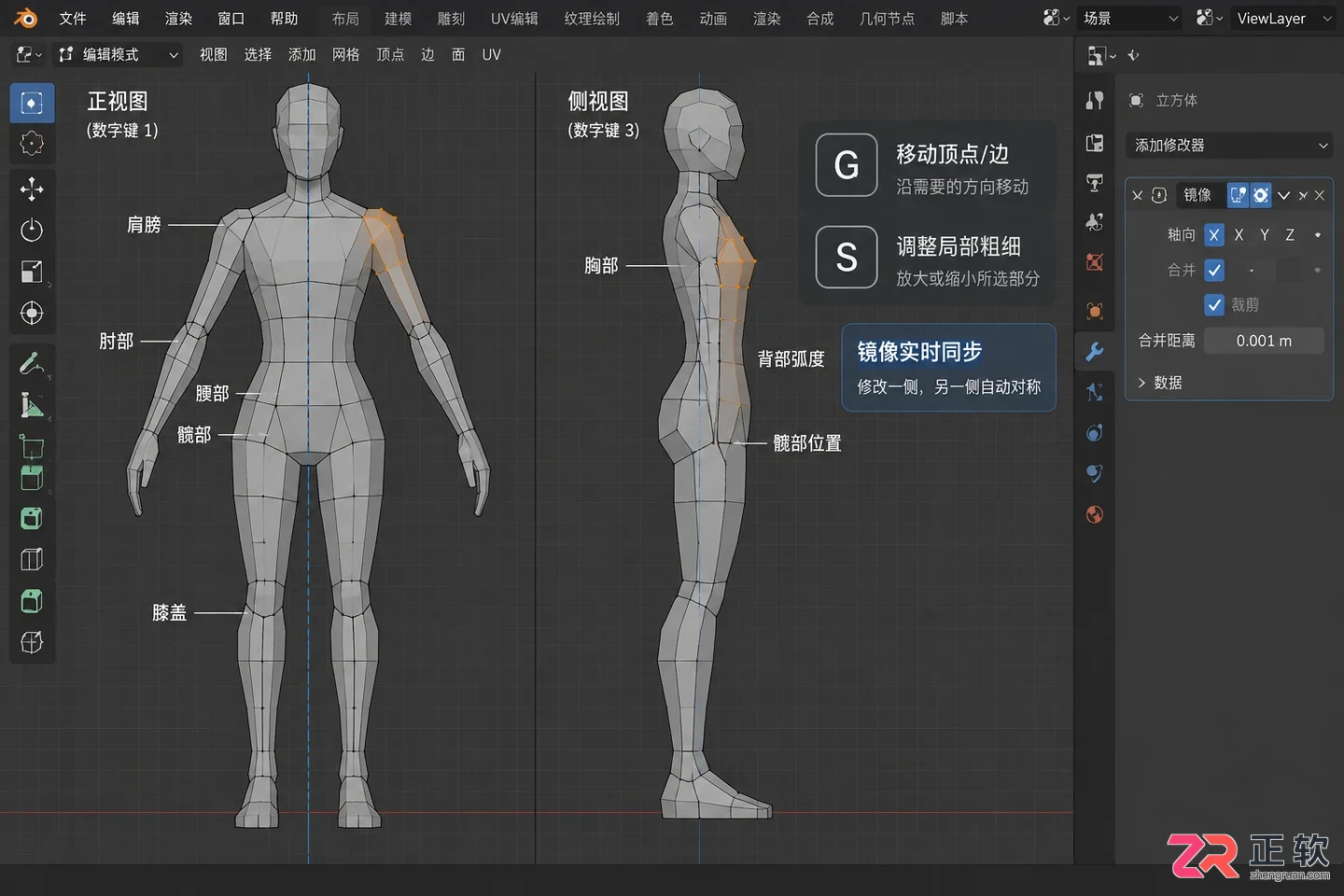Select the Knife tool at toolbar bottom
Screen dimensions: 1344x896
click(32, 642)
